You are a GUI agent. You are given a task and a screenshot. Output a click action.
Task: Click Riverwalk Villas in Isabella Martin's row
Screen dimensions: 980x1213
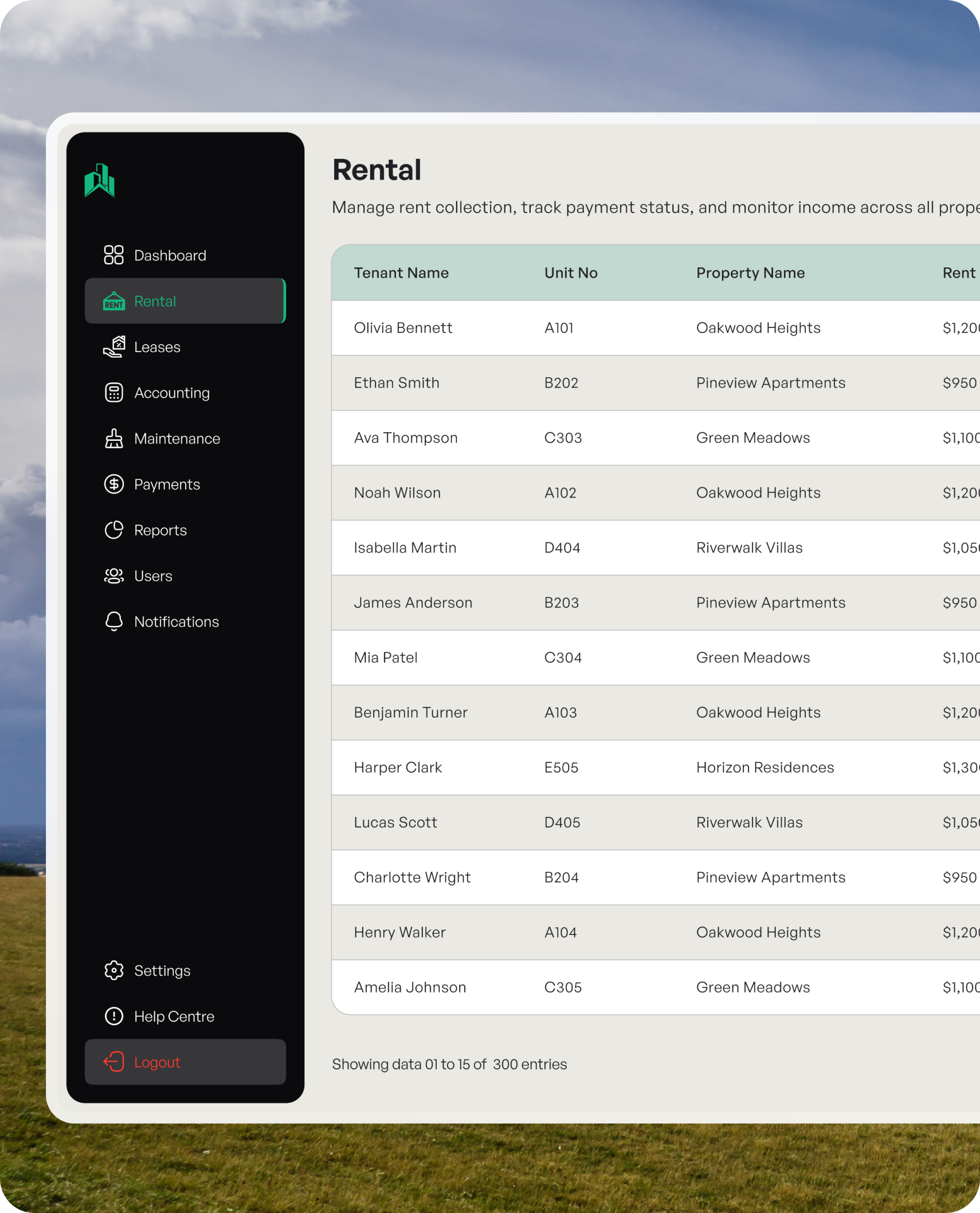pos(749,547)
